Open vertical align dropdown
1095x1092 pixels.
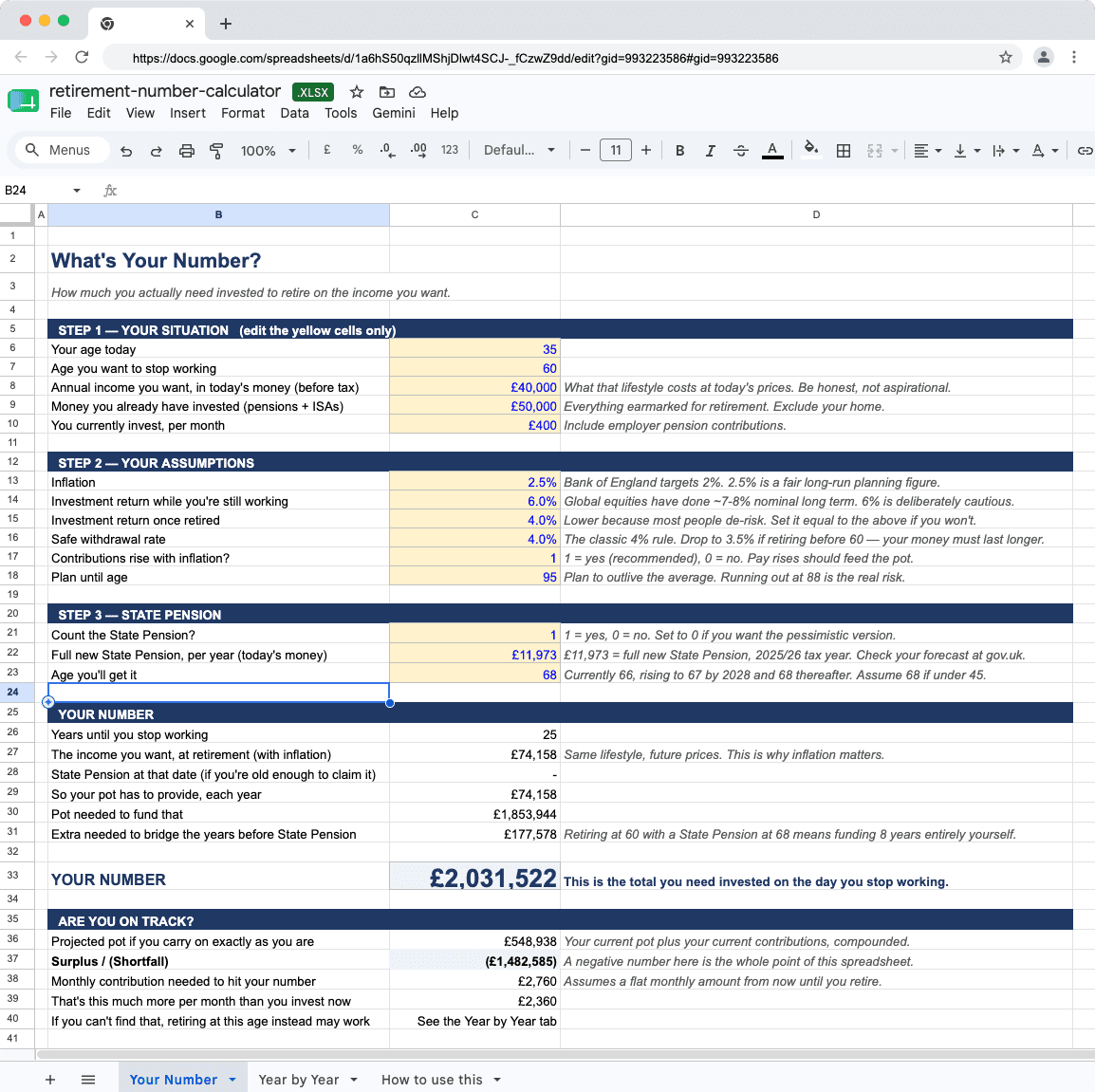tap(967, 150)
